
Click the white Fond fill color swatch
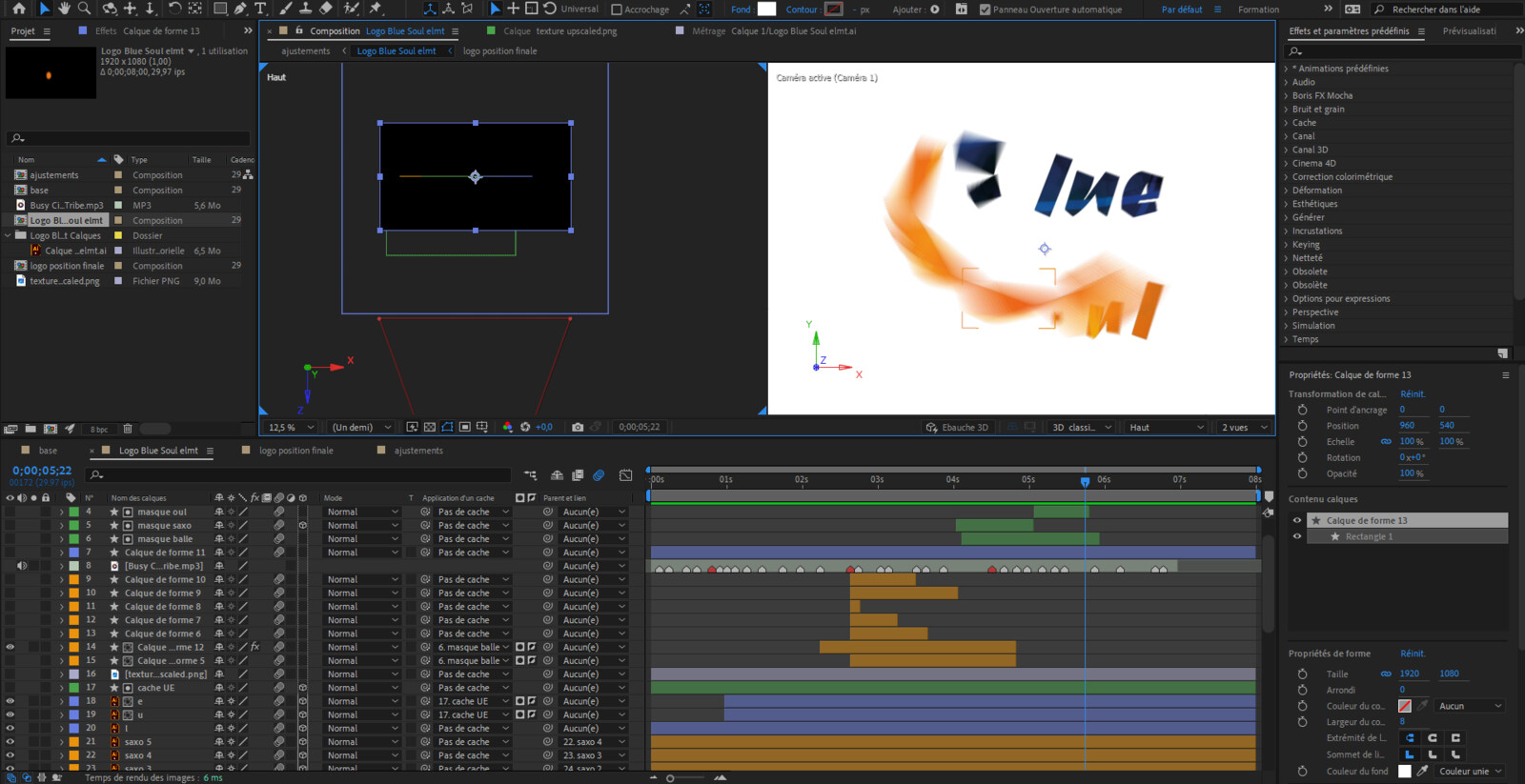(766, 10)
